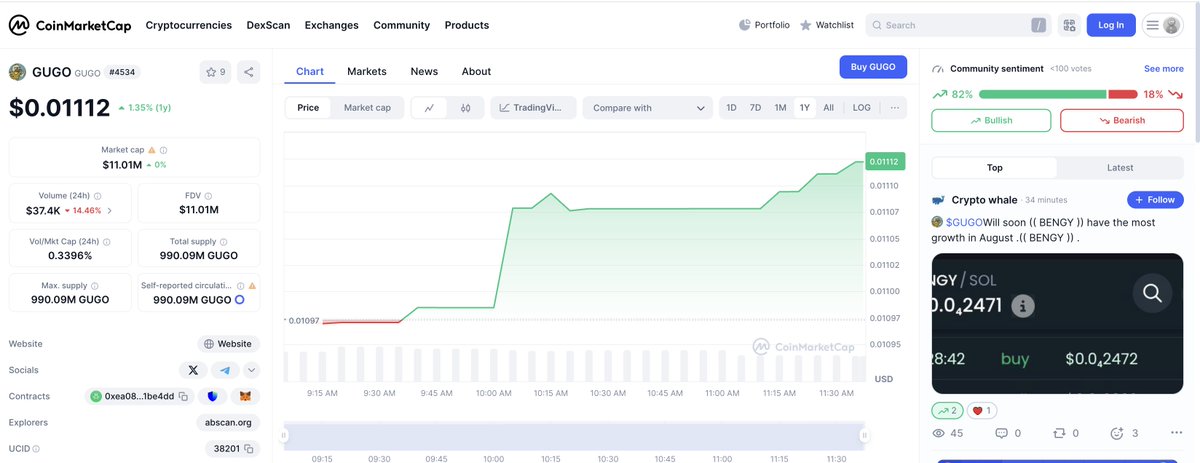Select the All time range
Image resolution: width=1200 pixels, height=463 pixels.
tap(828, 108)
